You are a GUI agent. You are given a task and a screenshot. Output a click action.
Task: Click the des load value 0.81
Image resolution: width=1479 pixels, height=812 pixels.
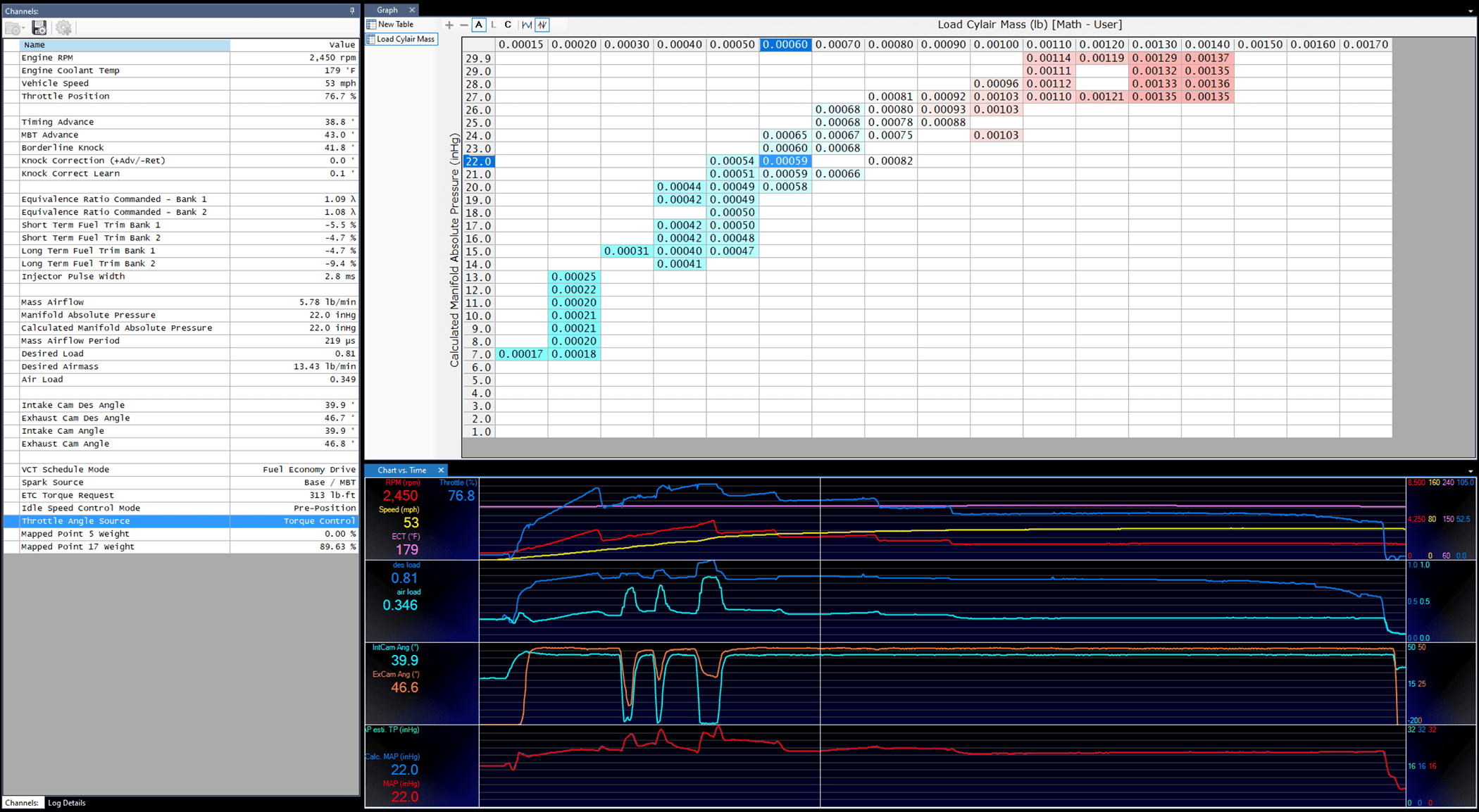pos(404,578)
